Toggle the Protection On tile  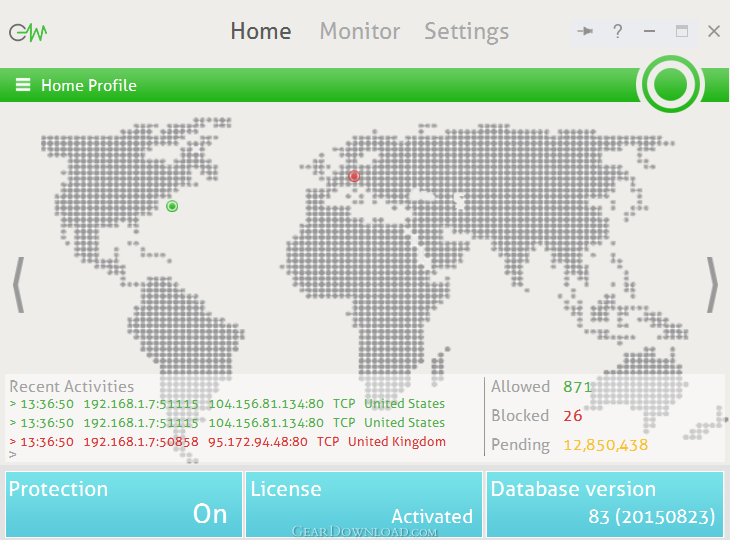pyautogui.click(x=123, y=504)
